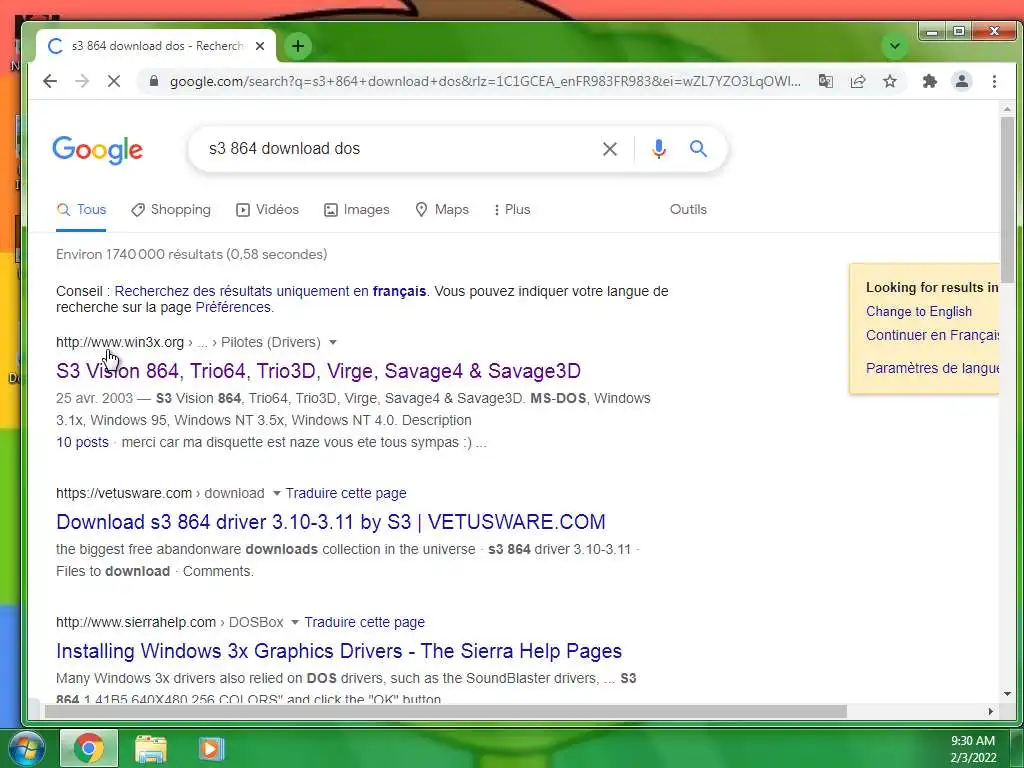Screen dimensions: 1024x768
Task: Go to the Google homepage logo
Action: point(97,150)
